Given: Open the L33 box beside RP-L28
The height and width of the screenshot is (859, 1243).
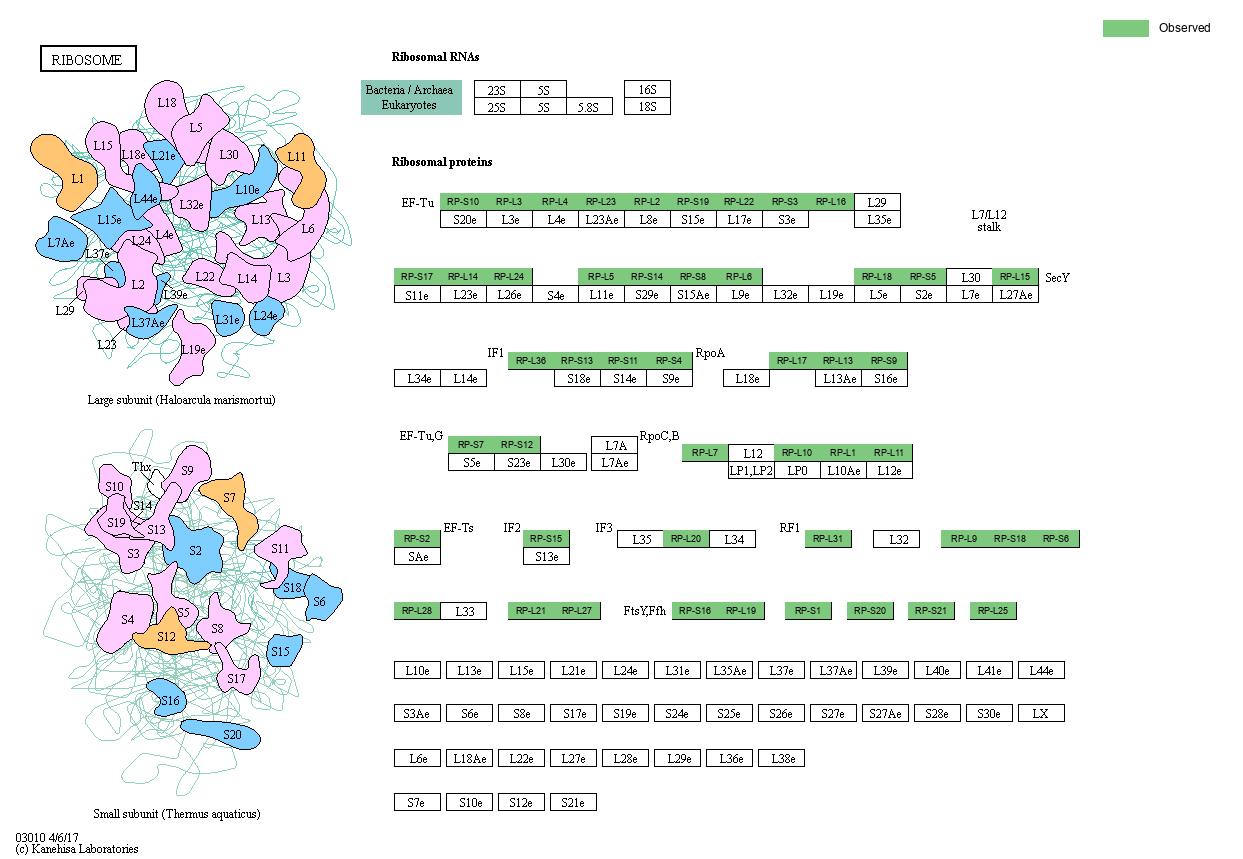Looking at the screenshot, I should pyautogui.click(x=463, y=611).
